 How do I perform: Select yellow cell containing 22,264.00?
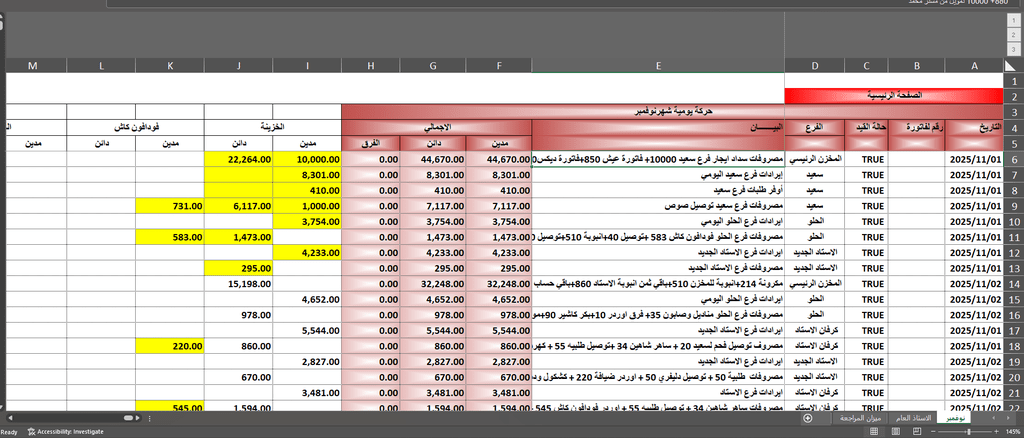point(237,158)
